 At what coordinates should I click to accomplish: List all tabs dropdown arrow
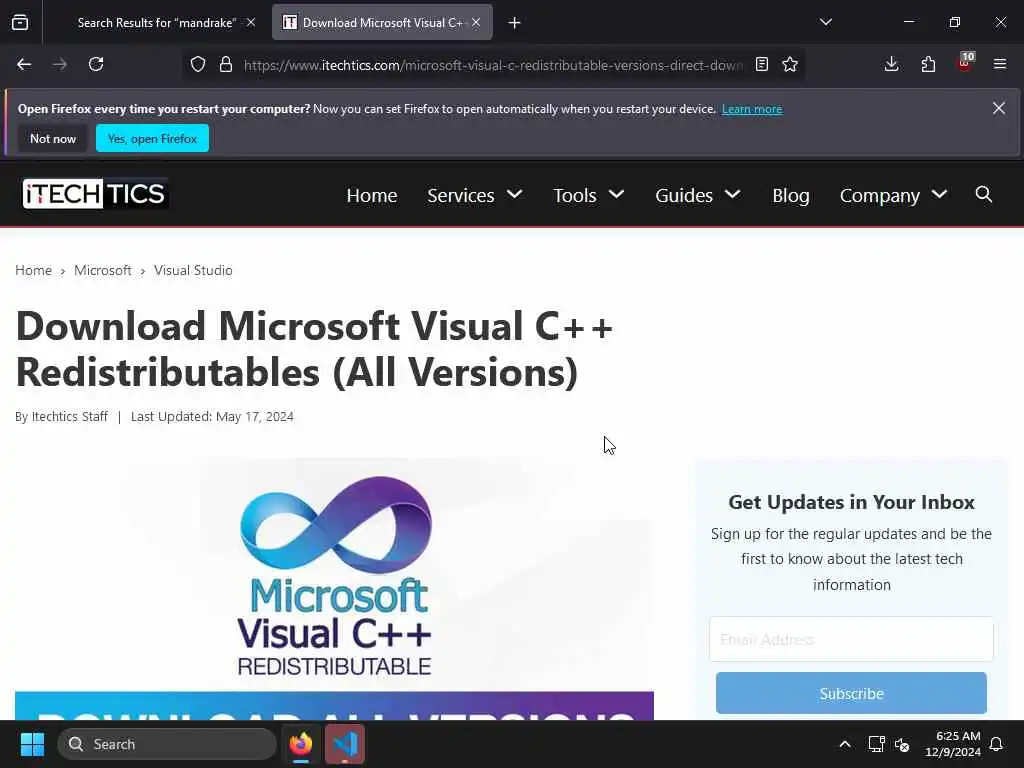825,22
